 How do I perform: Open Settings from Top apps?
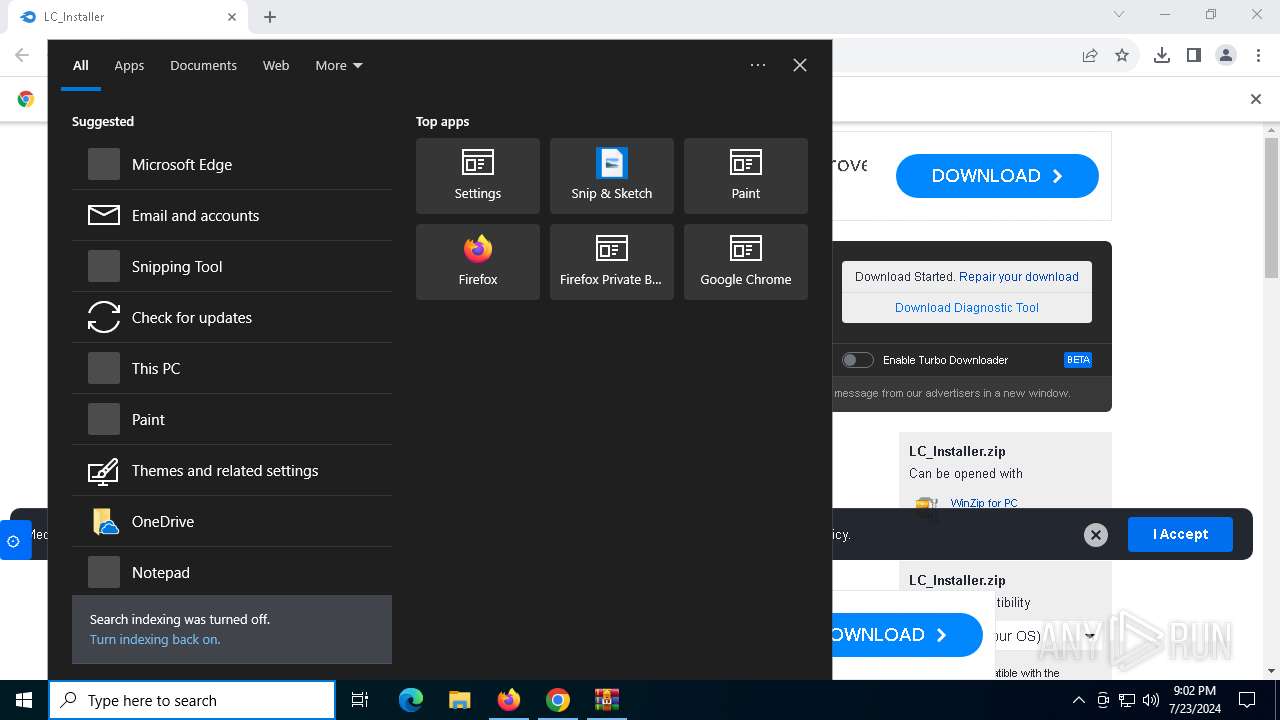(478, 176)
